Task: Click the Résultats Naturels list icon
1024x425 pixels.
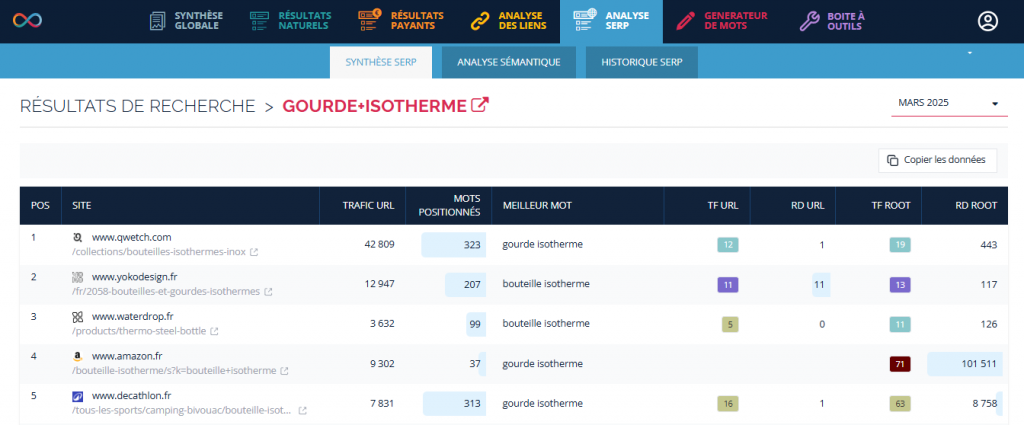Action: (259, 21)
